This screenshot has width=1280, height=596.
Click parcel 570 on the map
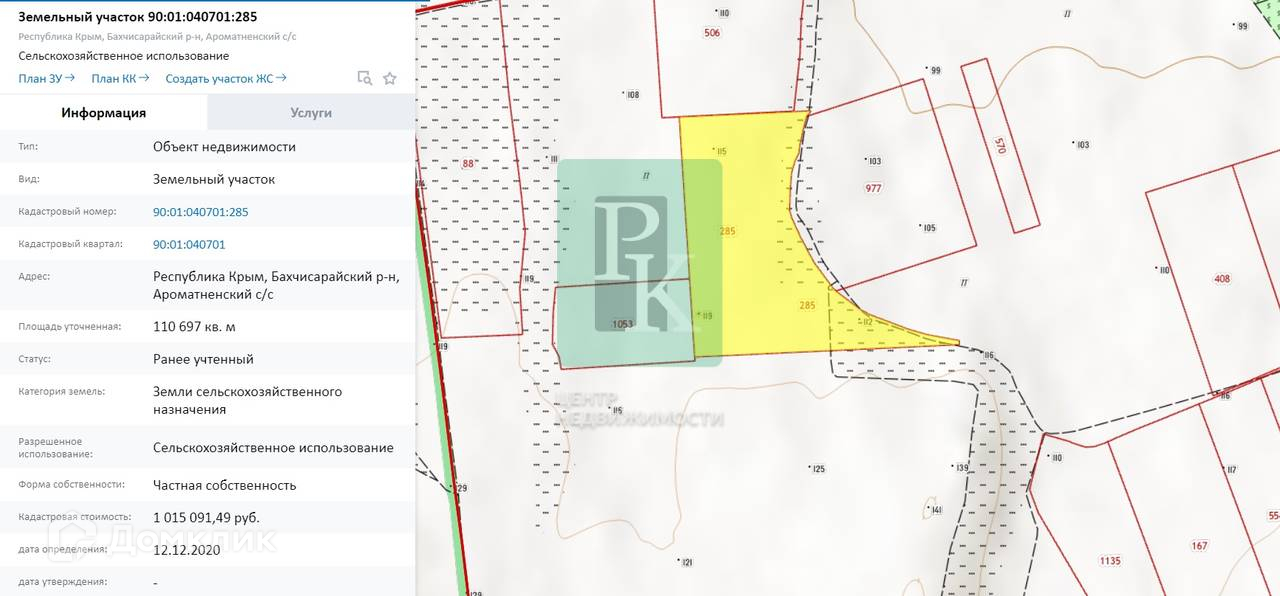click(x=1000, y=145)
